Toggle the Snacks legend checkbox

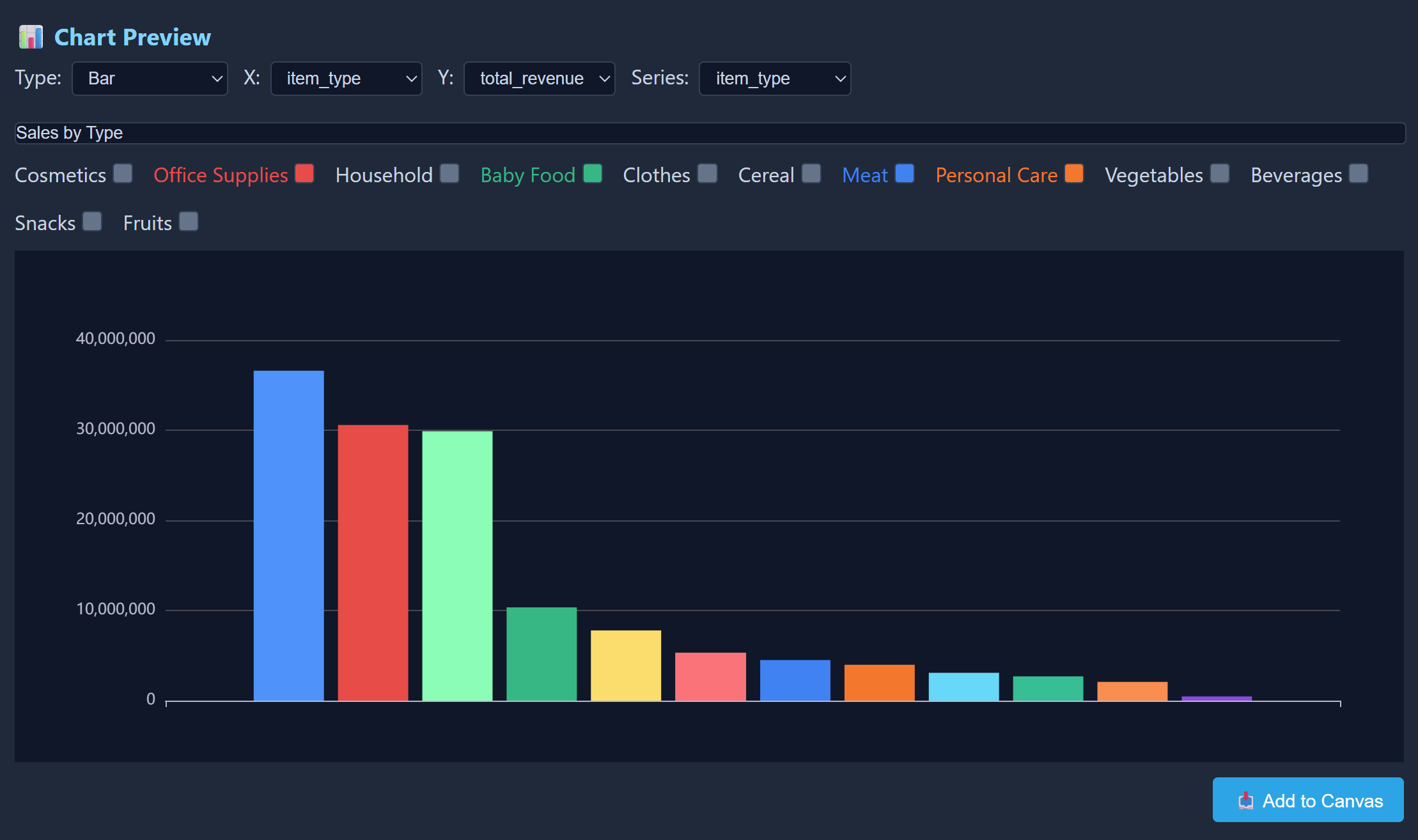coord(92,222)
